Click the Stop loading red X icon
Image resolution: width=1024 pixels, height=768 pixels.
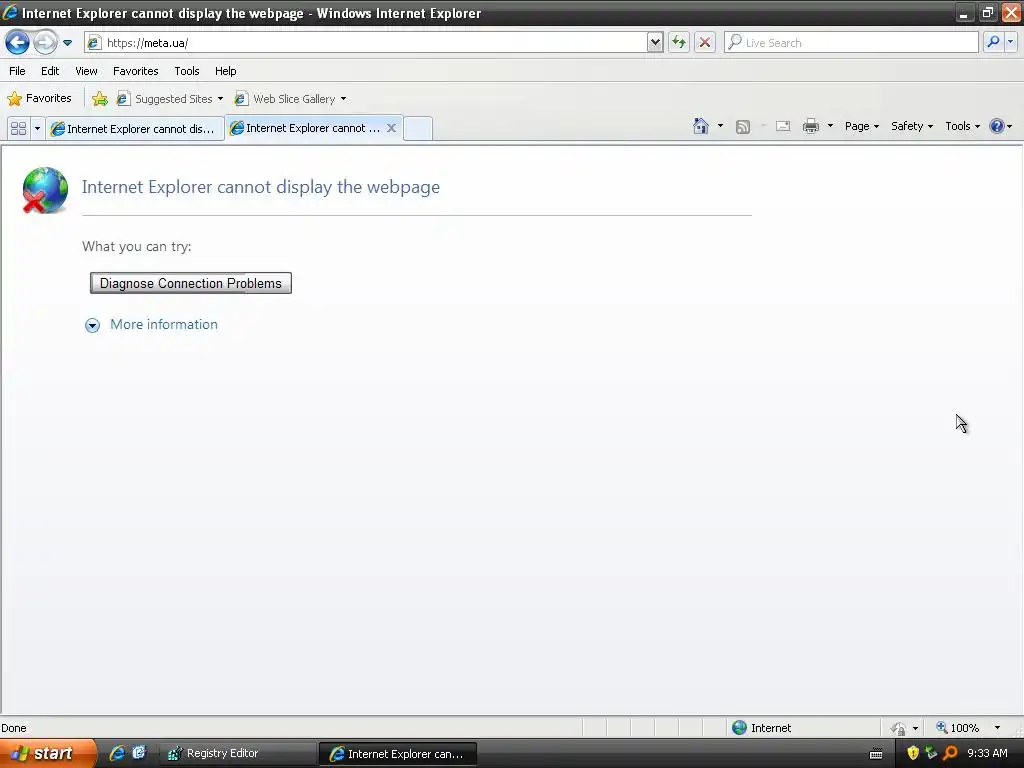click(705, 43)
